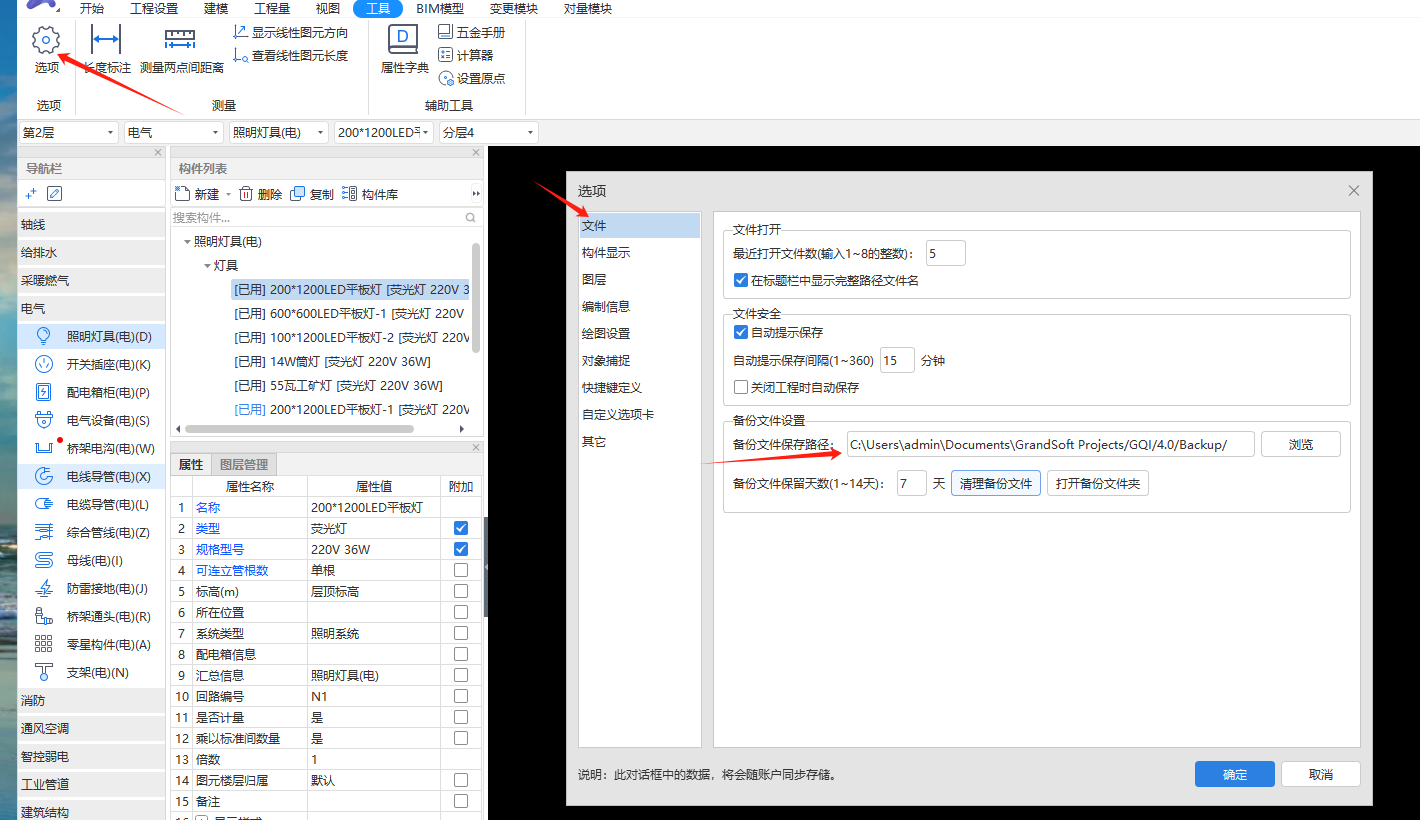Toggle 在标题栏中显示完整路径文件名 checkbox
Image resolution: width=1420 pixels, height=820 pixels.
741,281
